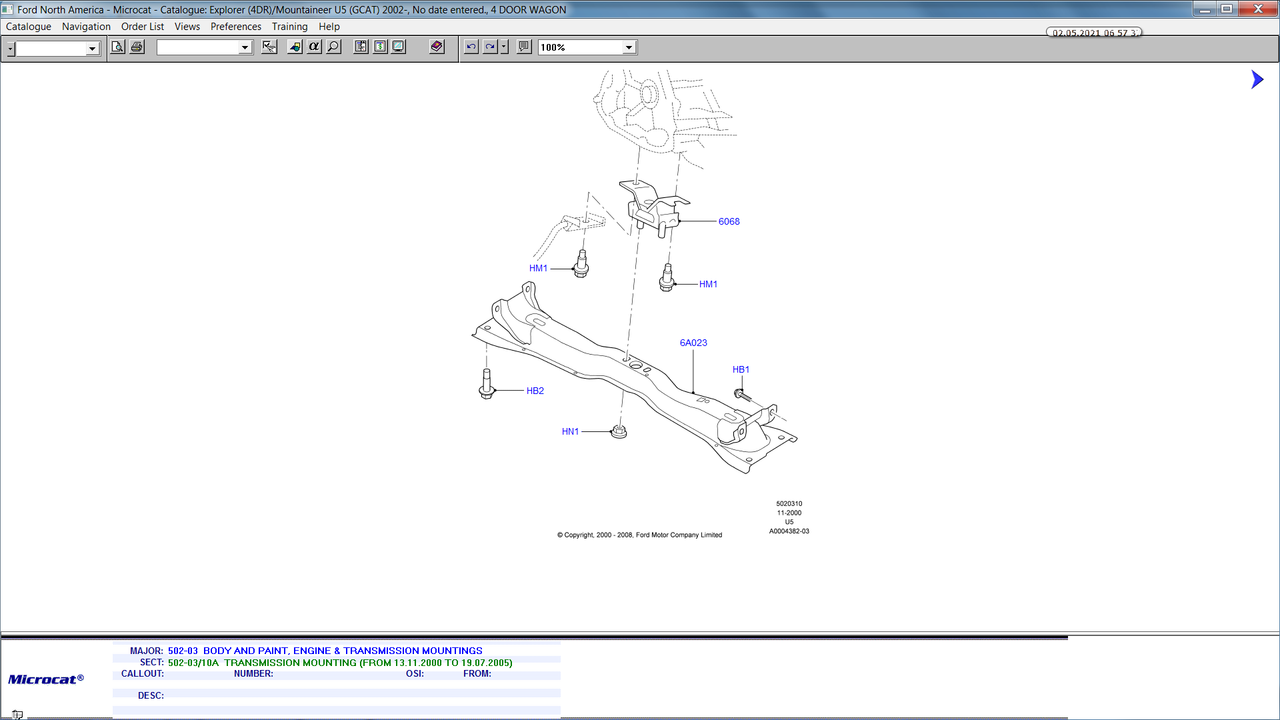Select callout HB2 in the diagram
Viewport: 1280px width, 720px height.
(x=535, y=391)
